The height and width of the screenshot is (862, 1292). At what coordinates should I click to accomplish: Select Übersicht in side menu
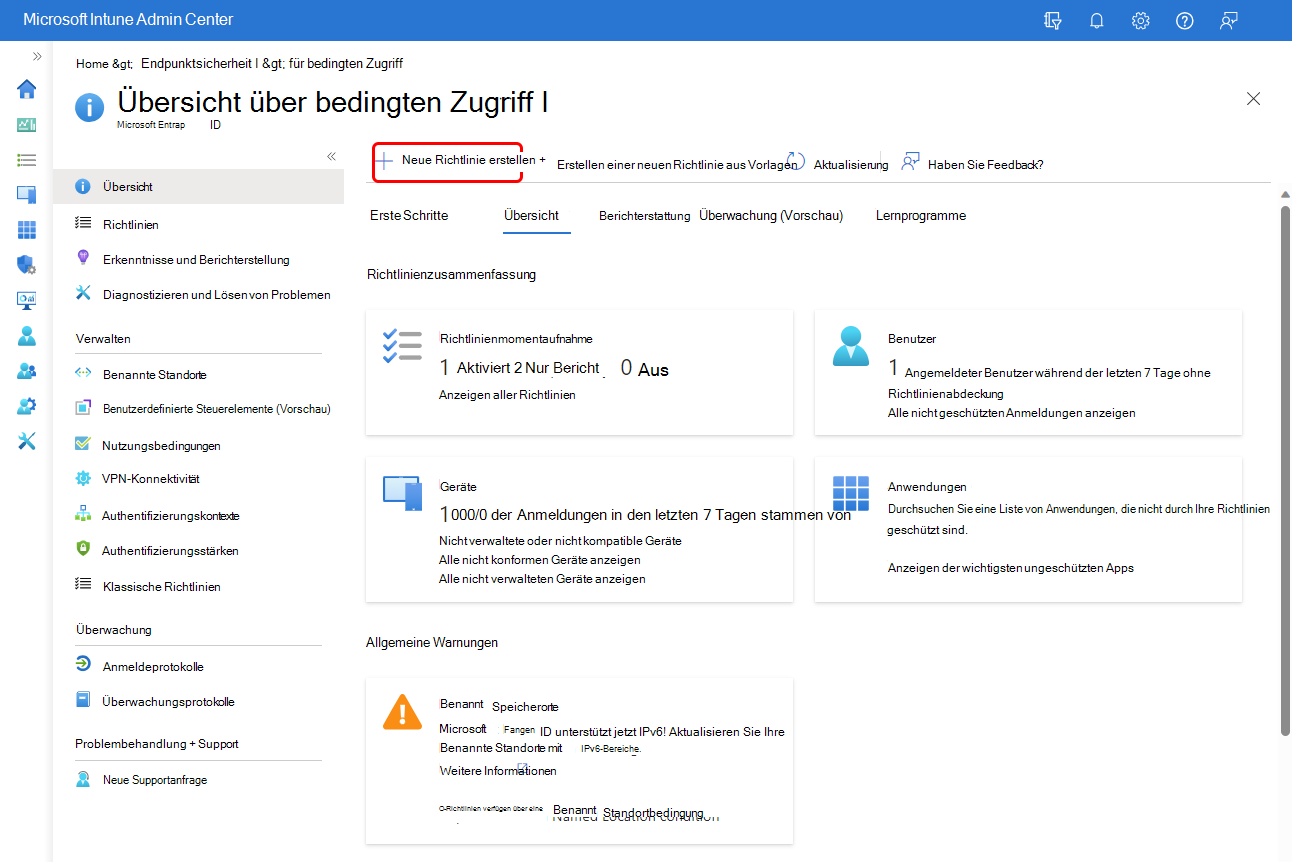(x=199, y=187)
